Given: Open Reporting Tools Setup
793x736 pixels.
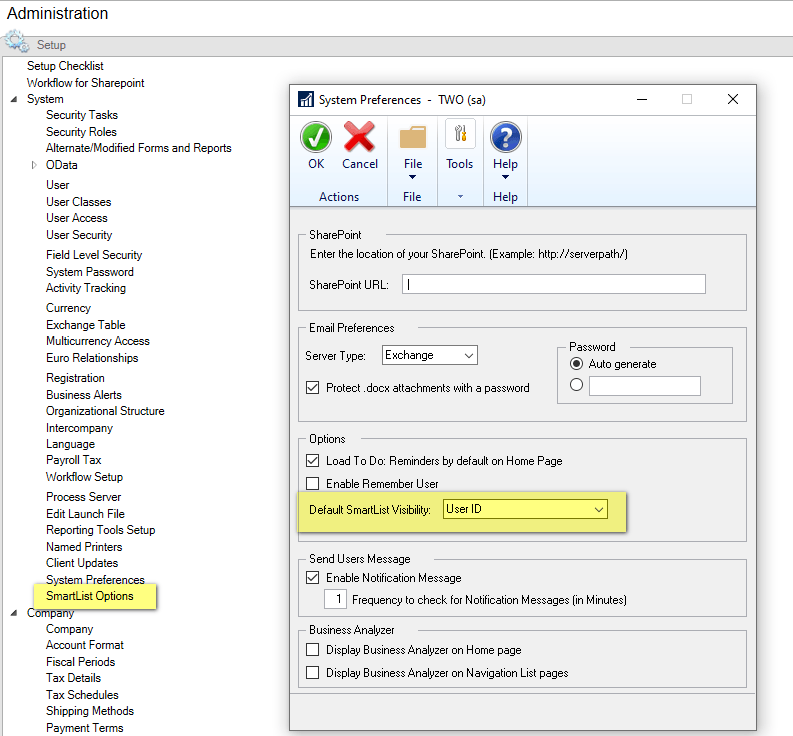Looking at the screenshot, I should (101, 530).
